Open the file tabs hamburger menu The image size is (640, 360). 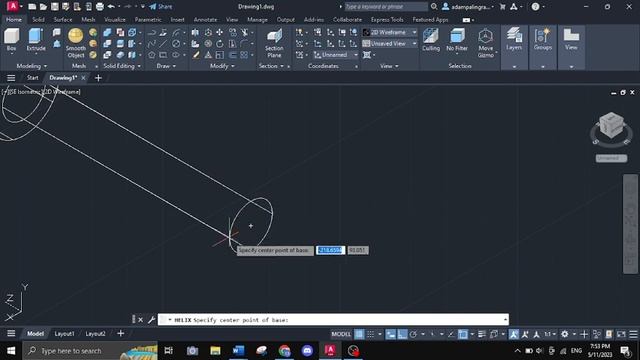point(11,78)
